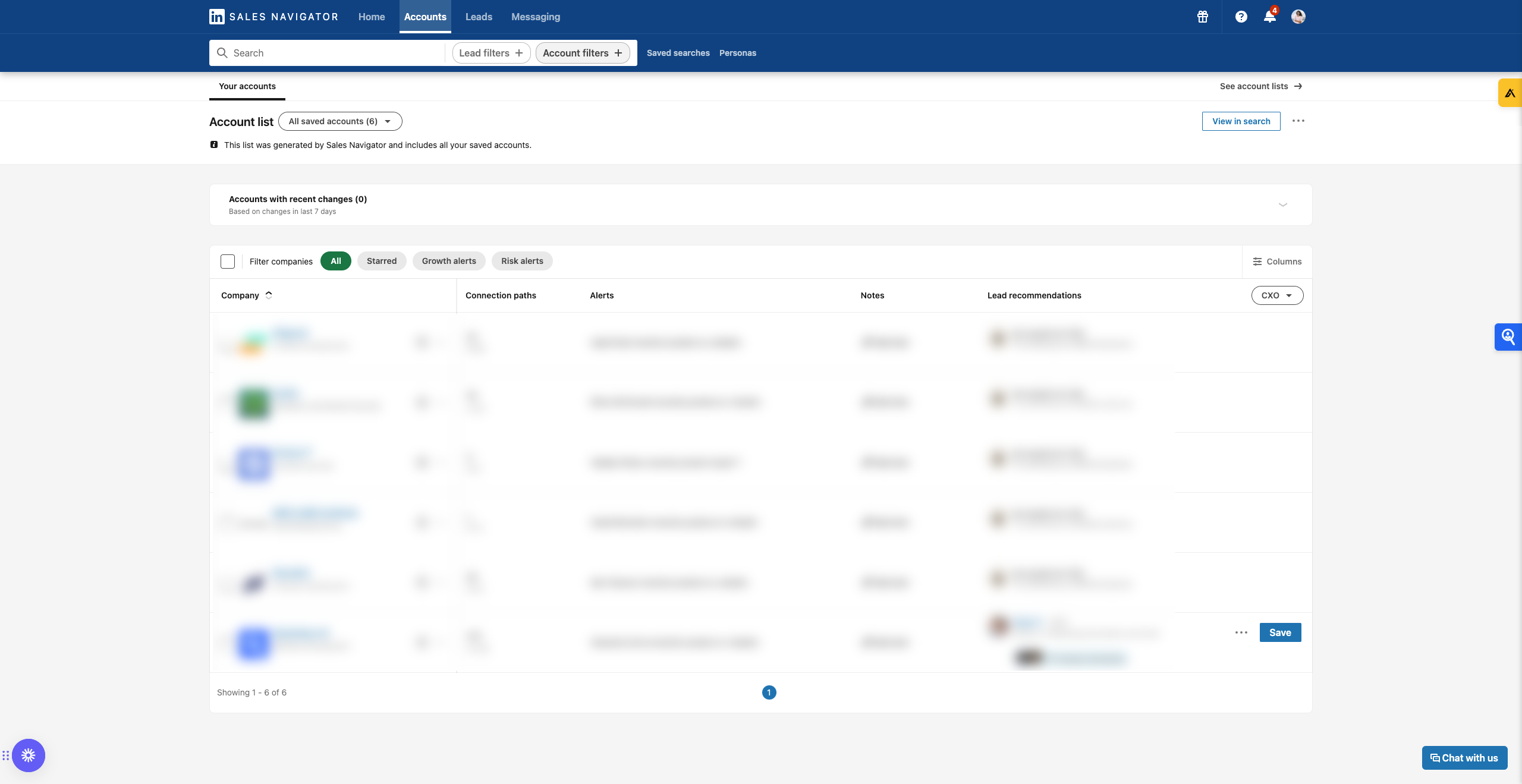The width and height of the screenshot is (1522, 784).
Task: Click the yellow side tab extension icon
Action: [1510, 93]
